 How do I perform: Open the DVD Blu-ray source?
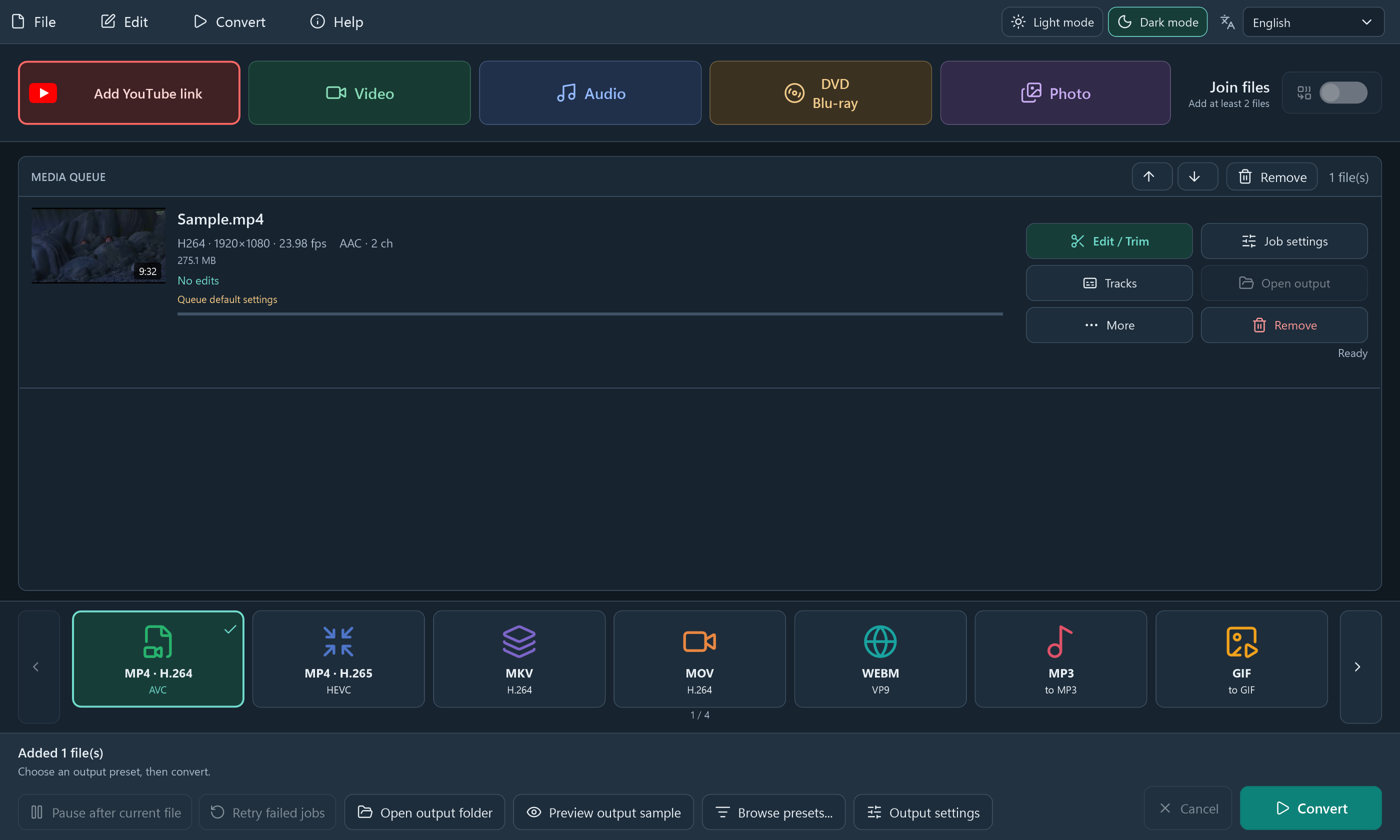[820, 93]
